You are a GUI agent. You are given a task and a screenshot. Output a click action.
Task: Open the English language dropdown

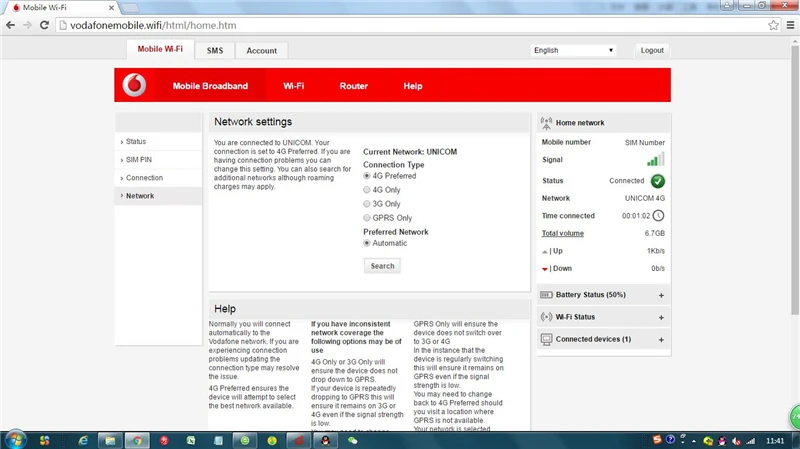(573, 50)
